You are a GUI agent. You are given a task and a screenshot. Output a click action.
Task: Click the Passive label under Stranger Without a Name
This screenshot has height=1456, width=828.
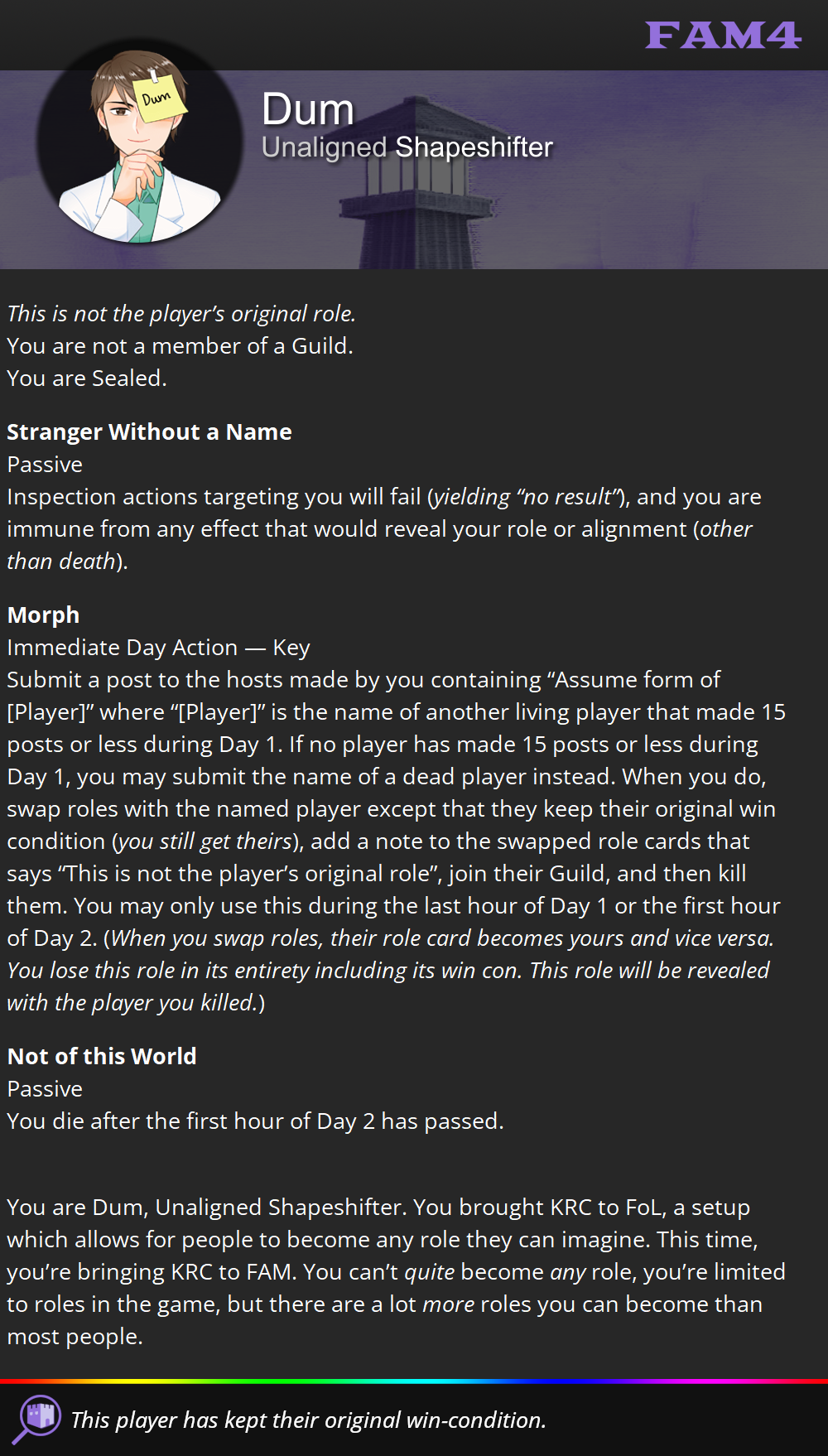coord(45,464)
